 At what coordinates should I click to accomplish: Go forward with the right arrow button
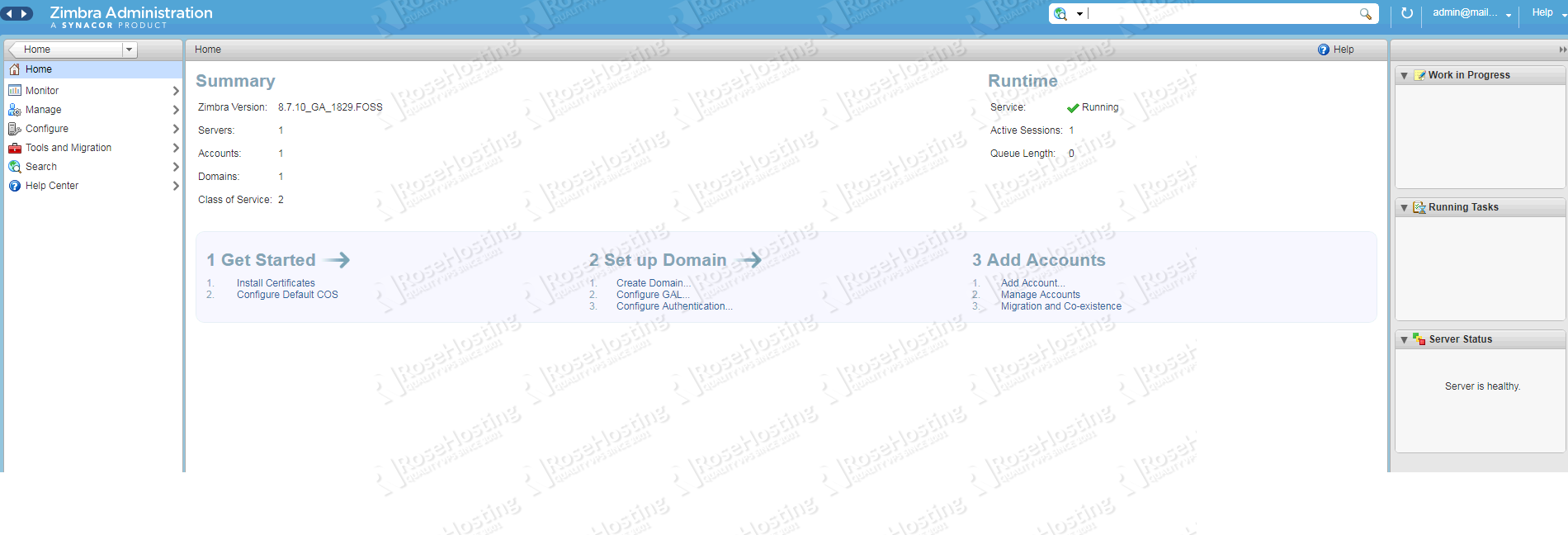25,13
